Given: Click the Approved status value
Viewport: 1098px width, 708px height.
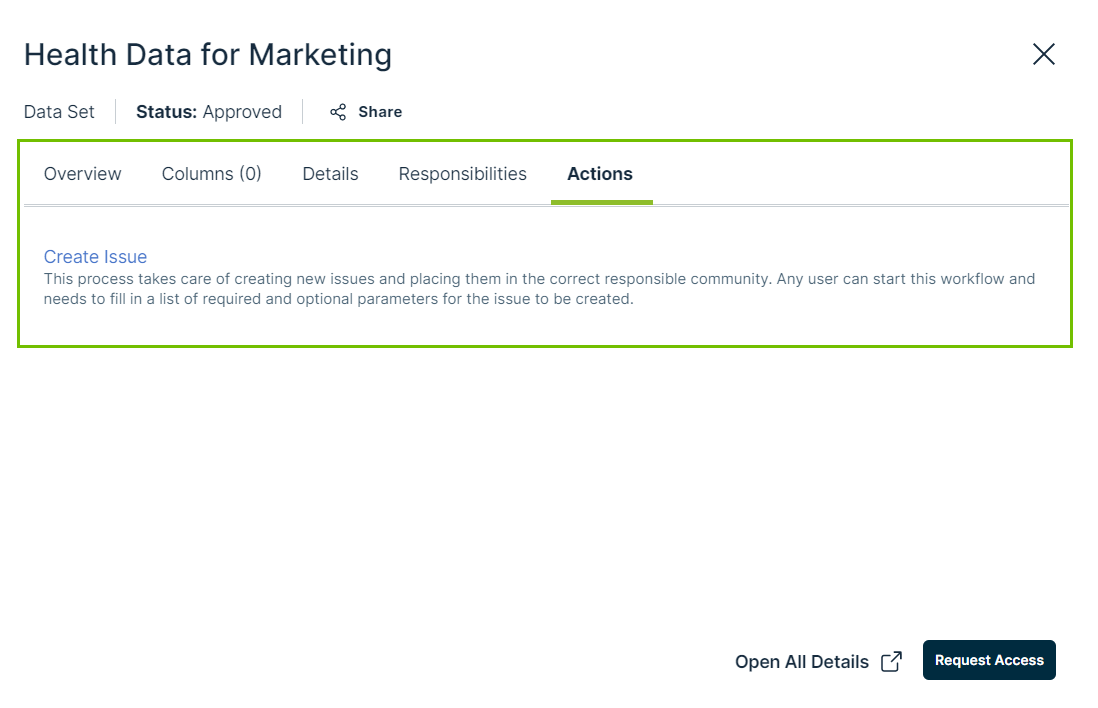Looking at the screenshot, I should click(242, 112).
